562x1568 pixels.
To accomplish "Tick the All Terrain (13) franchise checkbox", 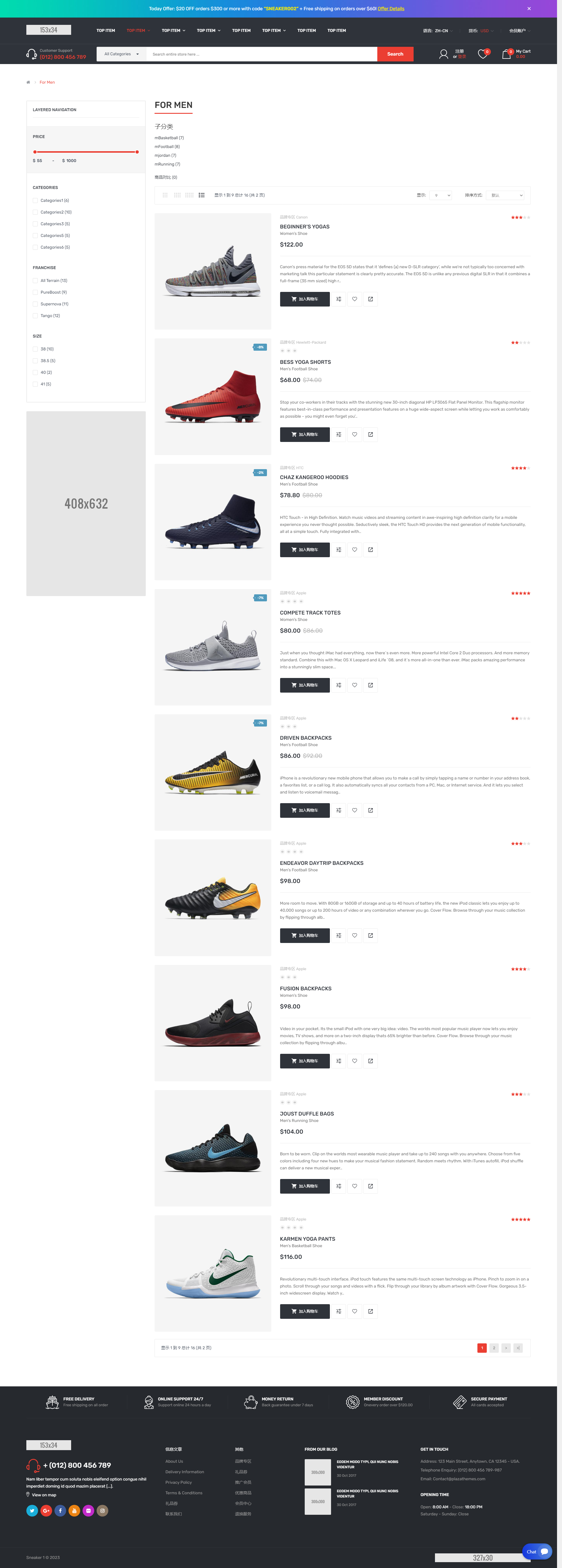I will (35, 280).
